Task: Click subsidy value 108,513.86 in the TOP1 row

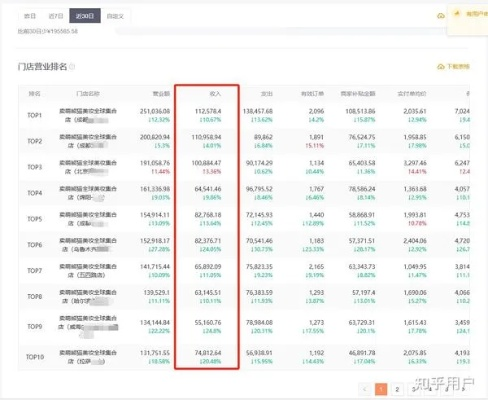Action: tap(360, 111)
